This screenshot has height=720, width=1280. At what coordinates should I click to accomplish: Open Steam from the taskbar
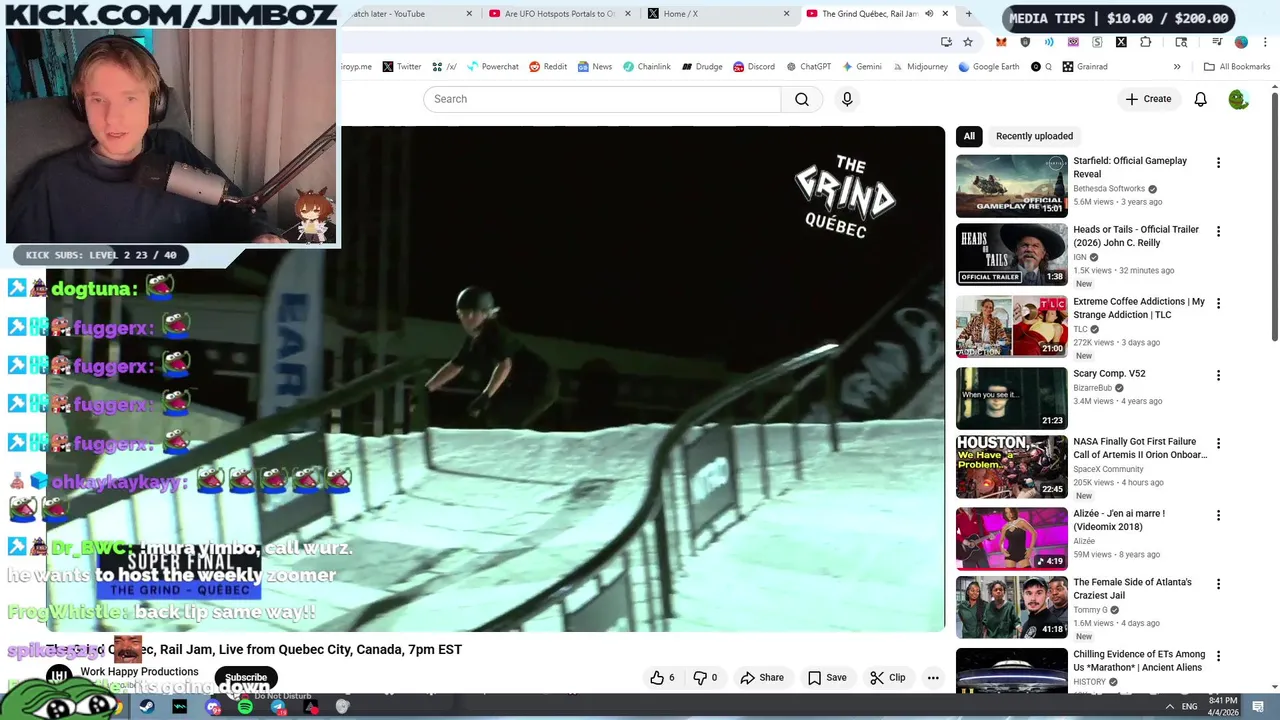point(146,707)
